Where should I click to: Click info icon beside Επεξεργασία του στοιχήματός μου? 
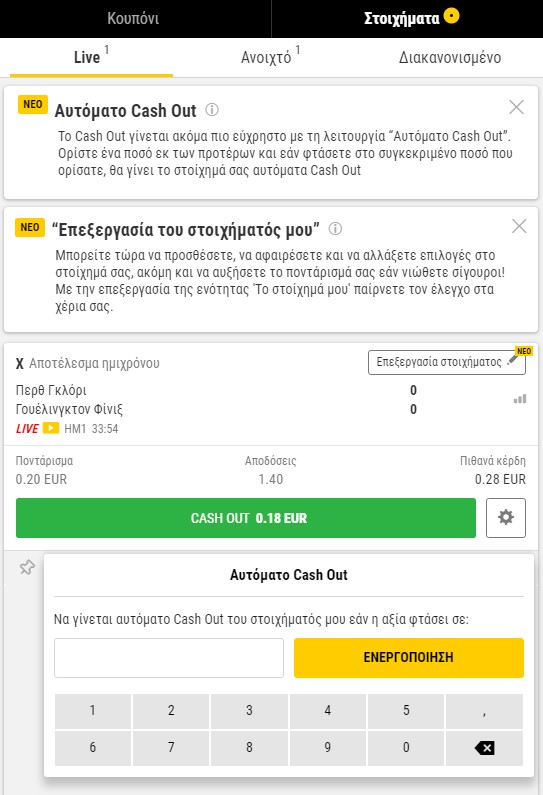335,229
